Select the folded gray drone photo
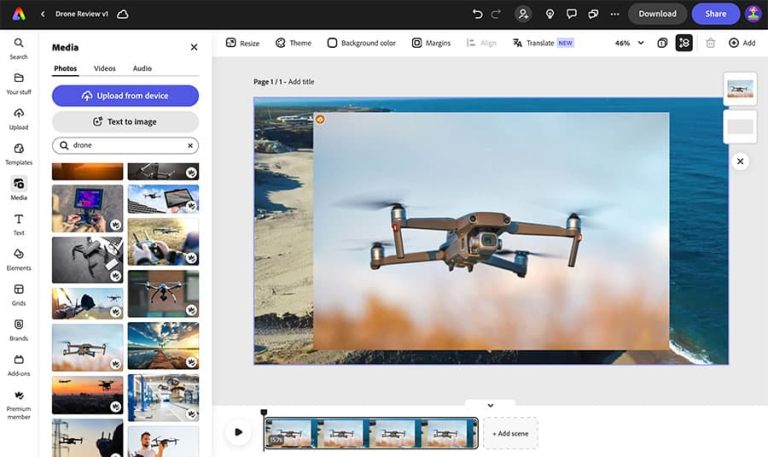Screen dimensions: 768x457 (88, 260)
